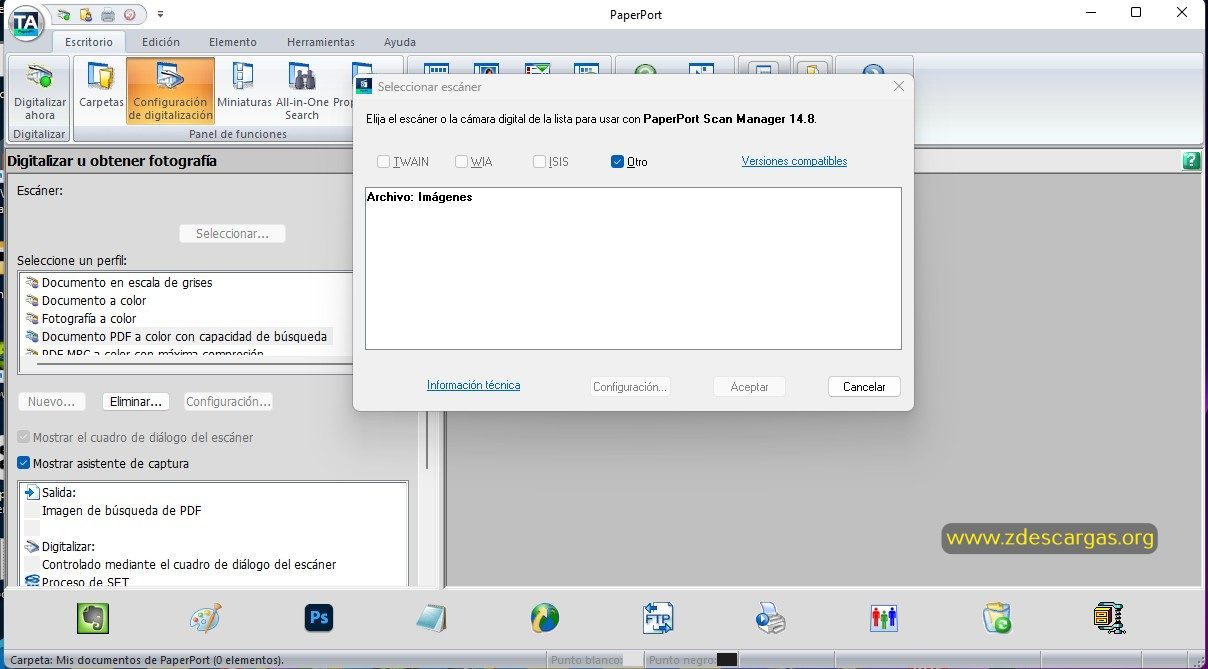Open the Elemento ribbon tab
The height and width of the screenshot is (669, 1208).
[x=233, y=42]
